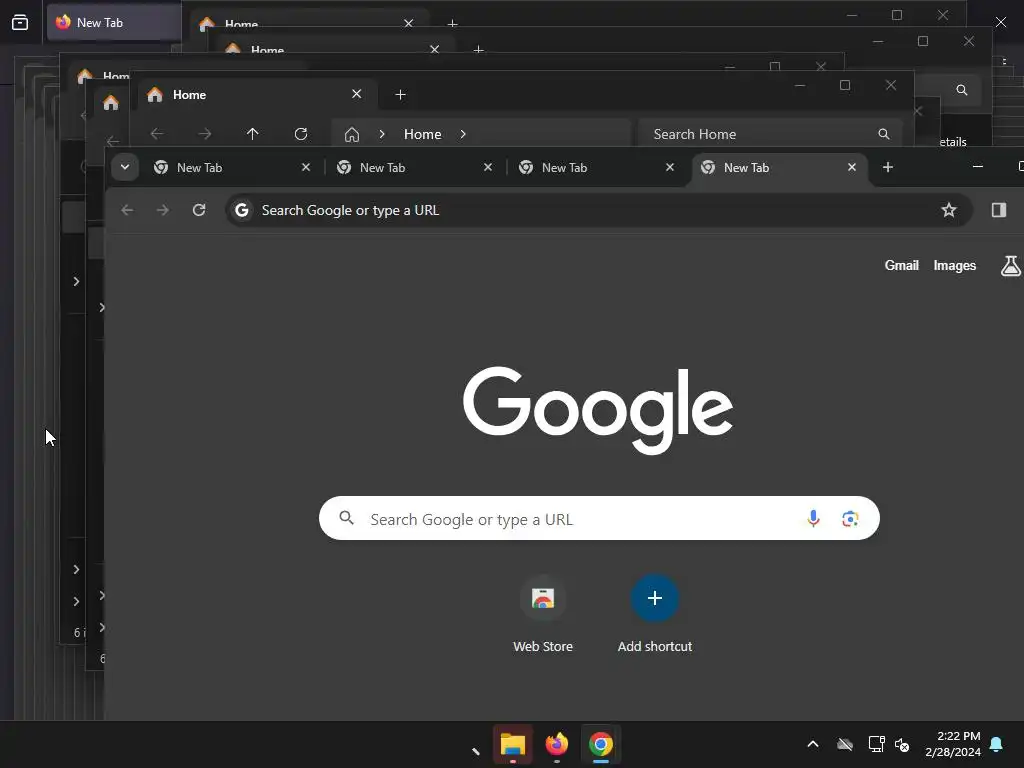Open the Web Store shortcut
This screenshot has width=1024, height=768.
coord(543,613)
